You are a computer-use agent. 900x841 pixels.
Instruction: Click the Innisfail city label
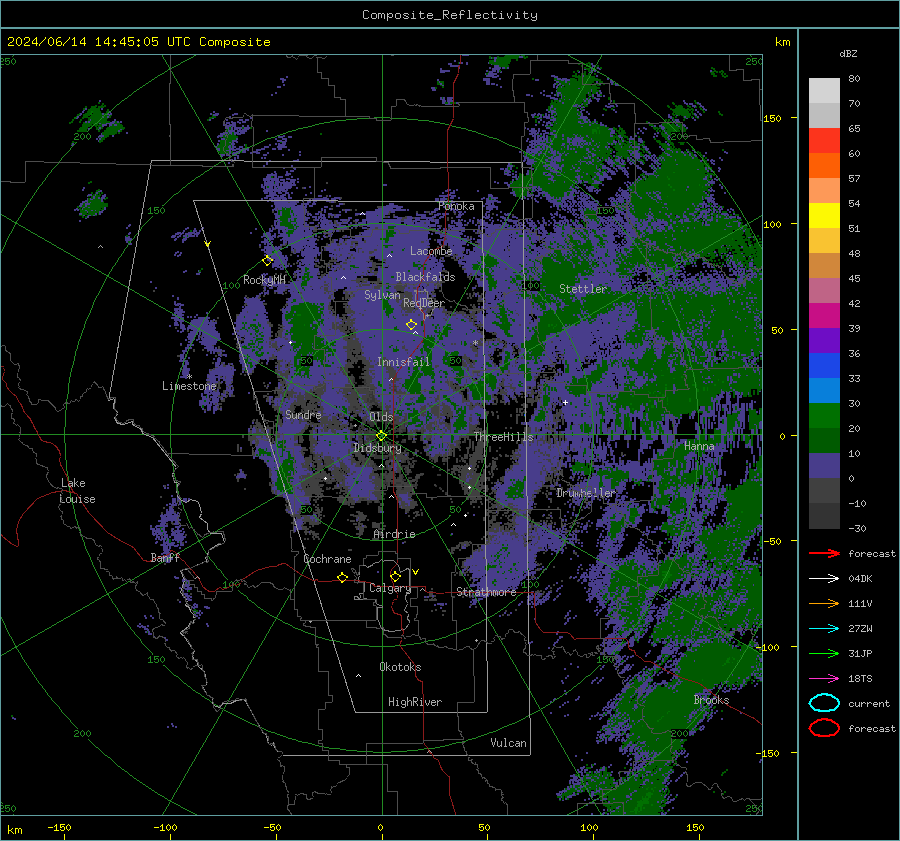pos(403,362)
